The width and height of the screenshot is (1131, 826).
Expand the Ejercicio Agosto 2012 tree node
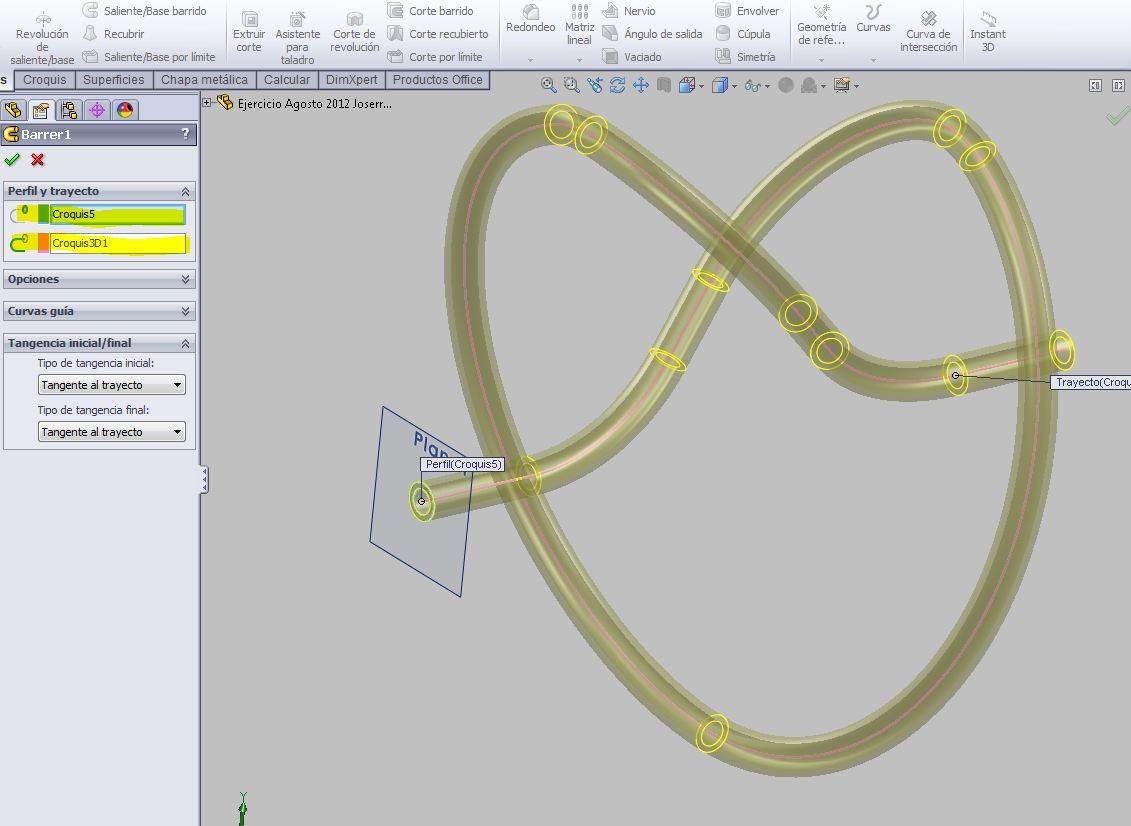(x=207, y=102)
